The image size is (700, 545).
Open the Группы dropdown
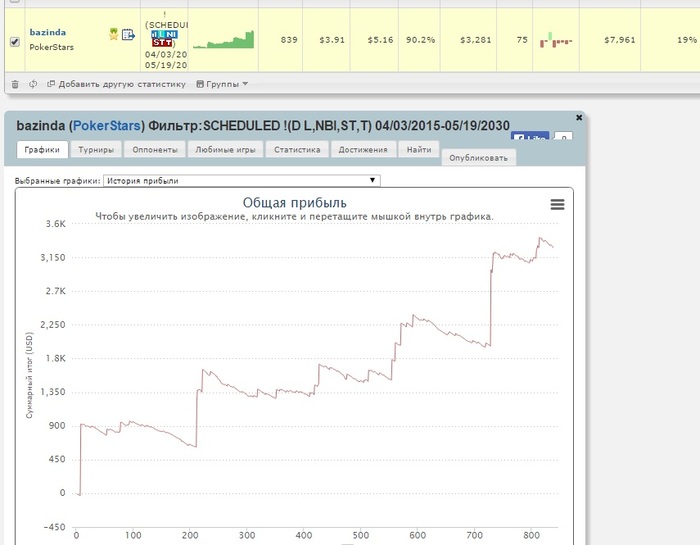point(222,84)
